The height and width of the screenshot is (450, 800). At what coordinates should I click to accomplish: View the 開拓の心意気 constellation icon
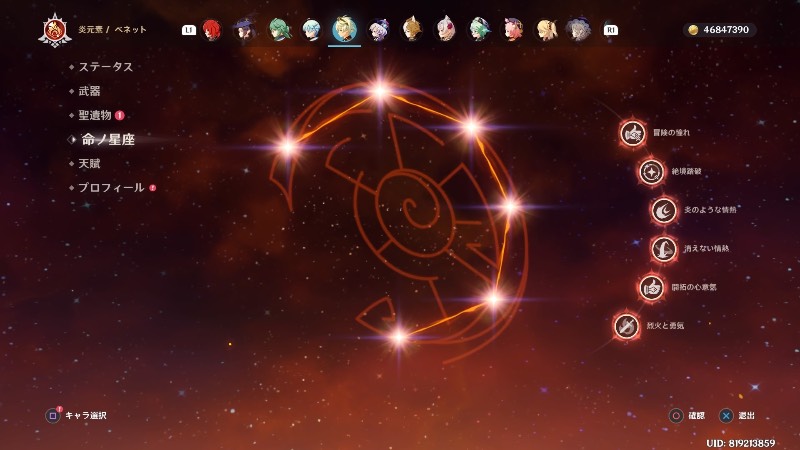coord(652,288)
